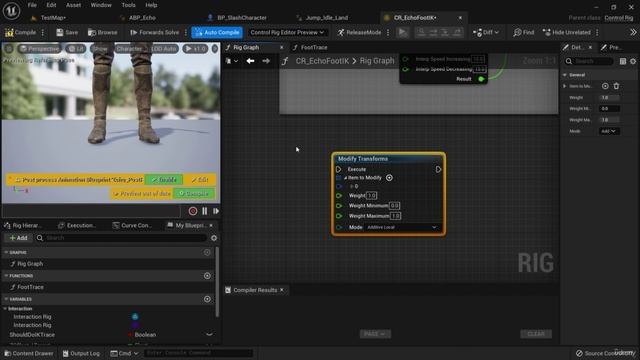This screenshot has width=640, height=360.
Task: Switch to the Execution Stack tab
Action: (77, 225)
